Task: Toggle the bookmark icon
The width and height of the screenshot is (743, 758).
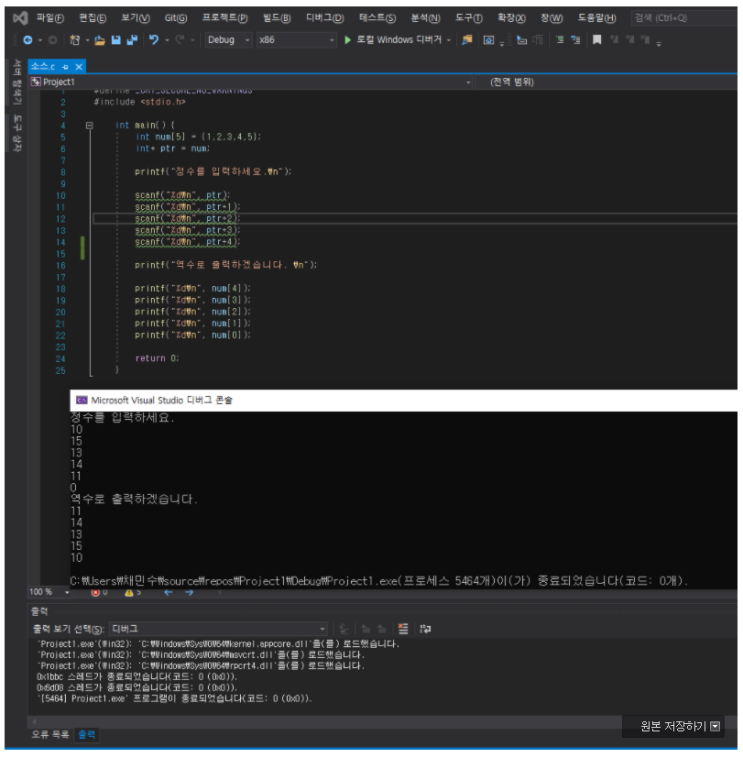Action: point(597,40)
